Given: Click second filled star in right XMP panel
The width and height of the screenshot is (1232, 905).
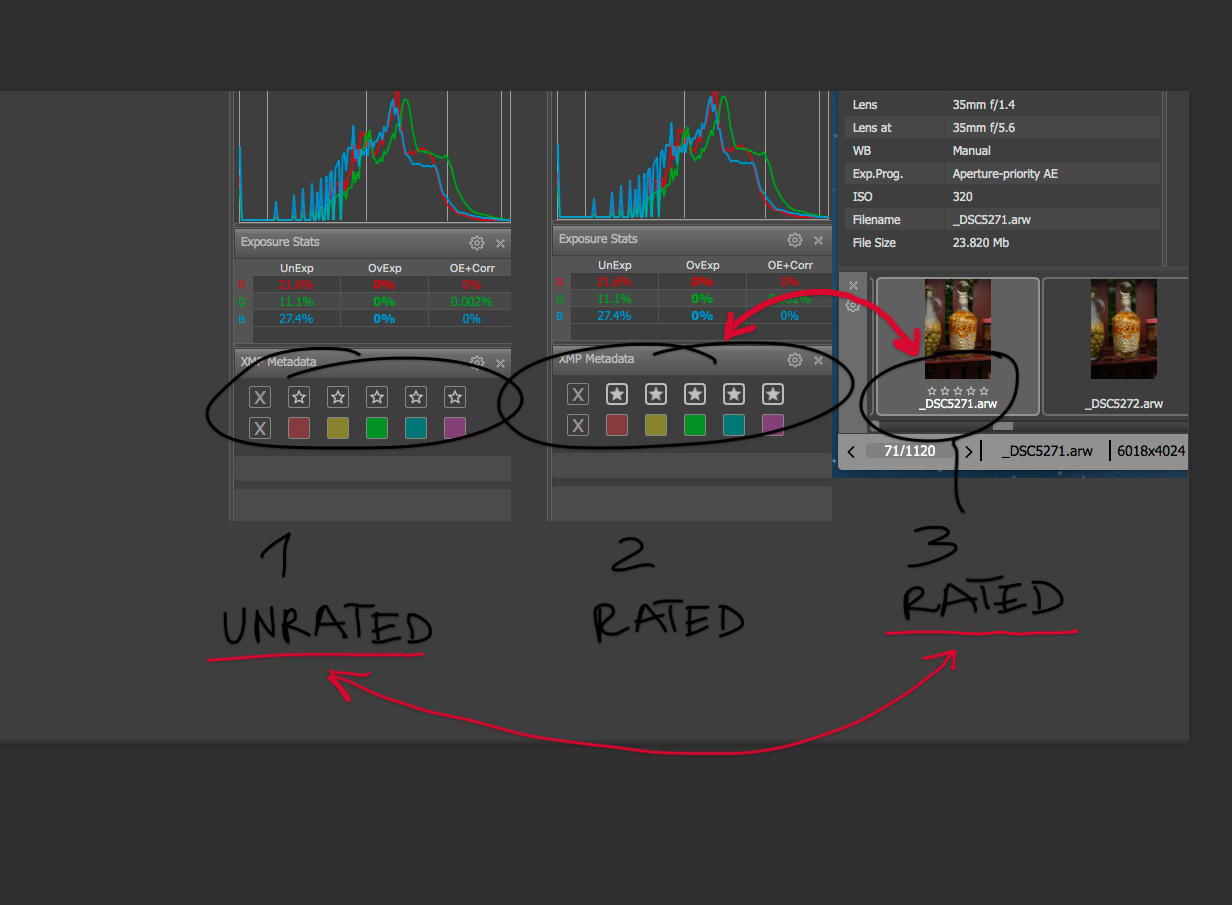Looking at the screenshot, I should 656,394.
